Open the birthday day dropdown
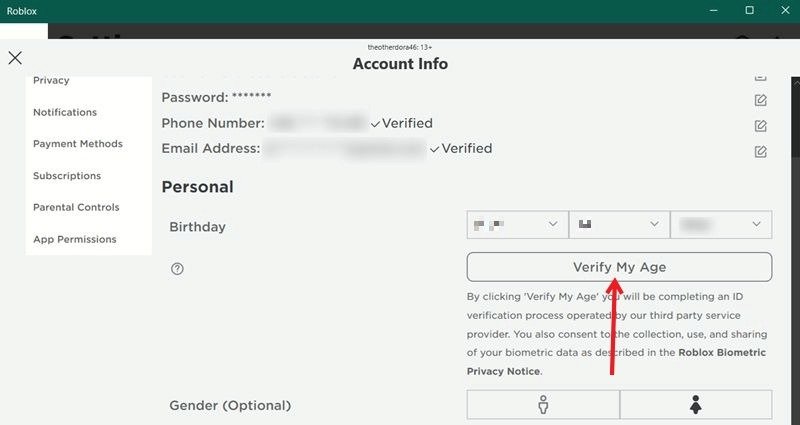 coord(618,225)
